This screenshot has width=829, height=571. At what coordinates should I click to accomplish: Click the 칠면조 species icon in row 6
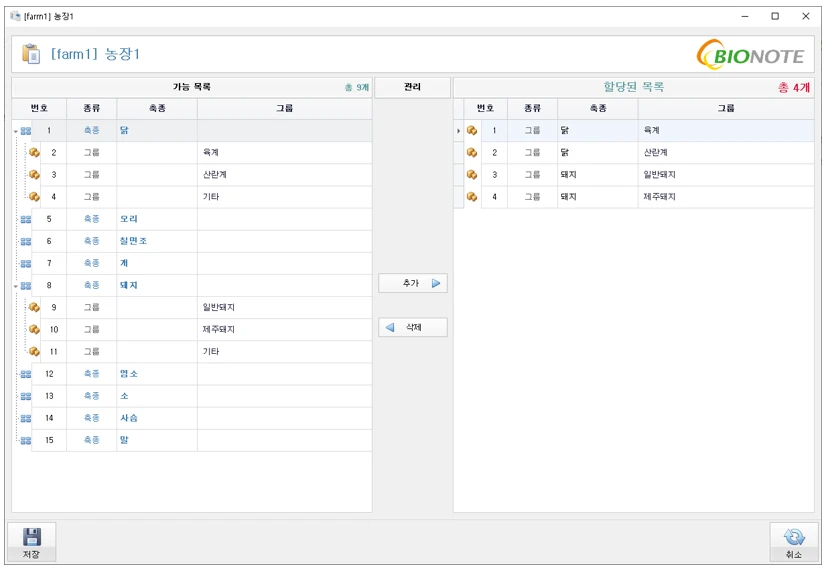pos(25,241)
